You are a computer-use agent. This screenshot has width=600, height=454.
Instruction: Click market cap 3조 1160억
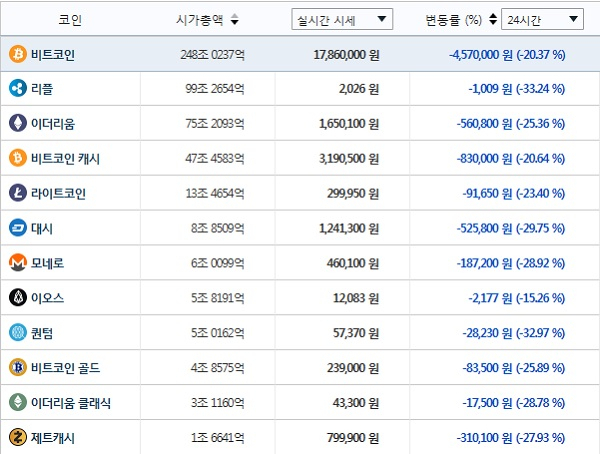tap(218, 403)
